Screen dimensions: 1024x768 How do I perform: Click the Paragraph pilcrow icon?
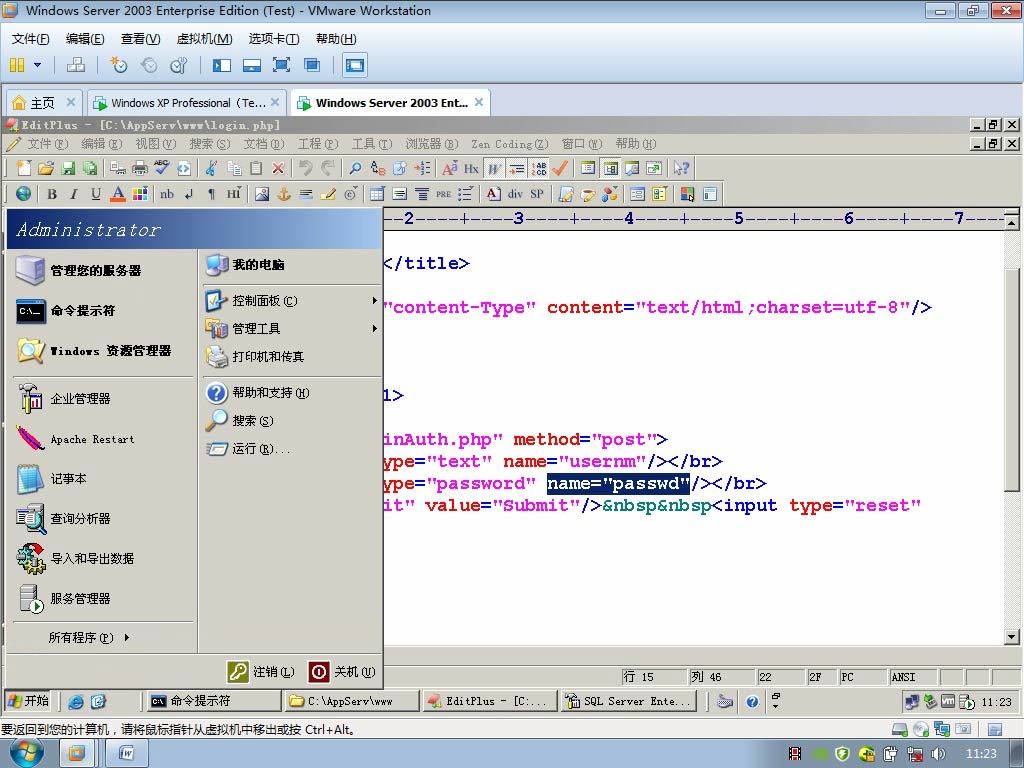(211, 194)
